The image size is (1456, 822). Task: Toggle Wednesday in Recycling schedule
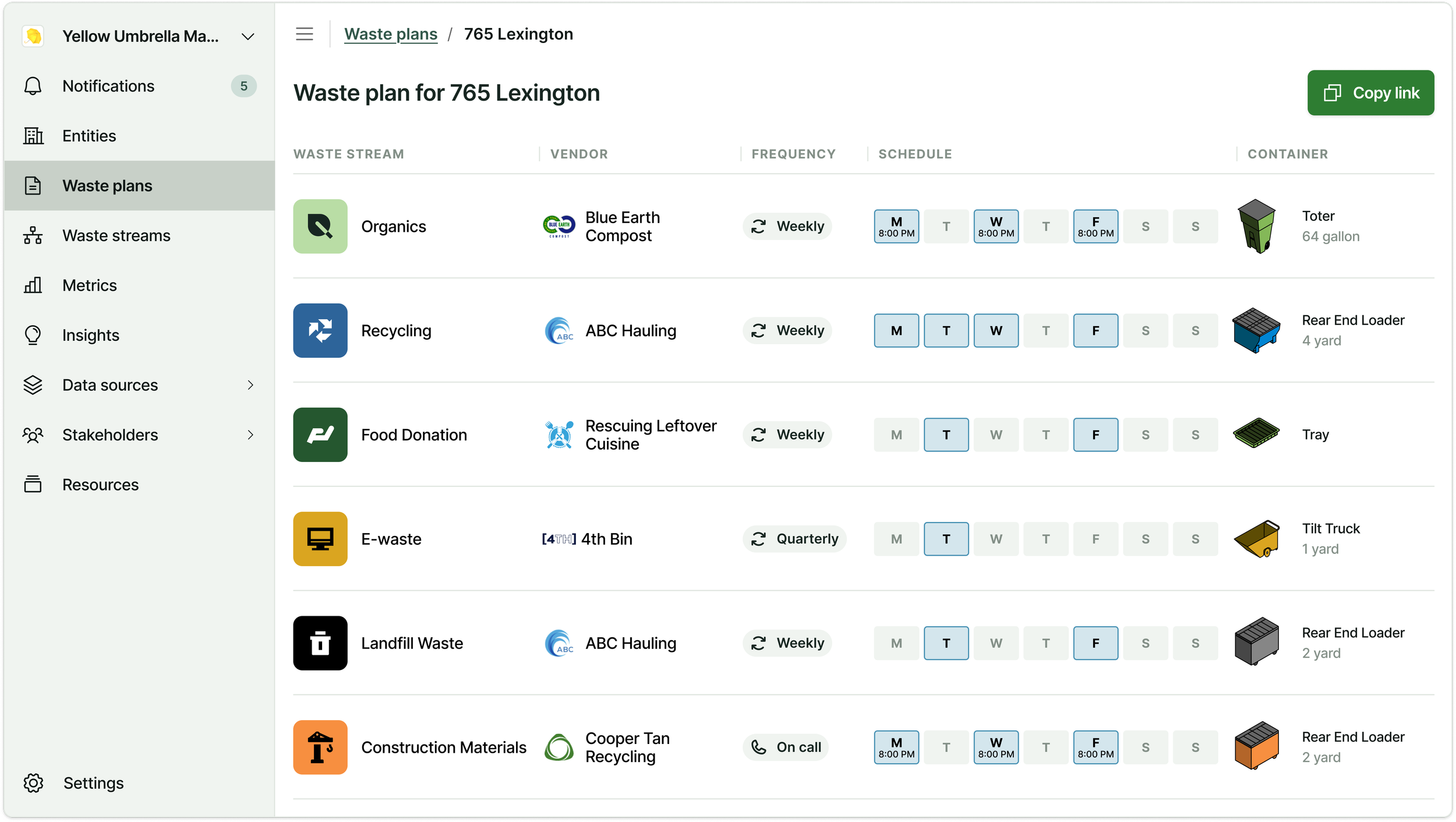coord(996,330)
